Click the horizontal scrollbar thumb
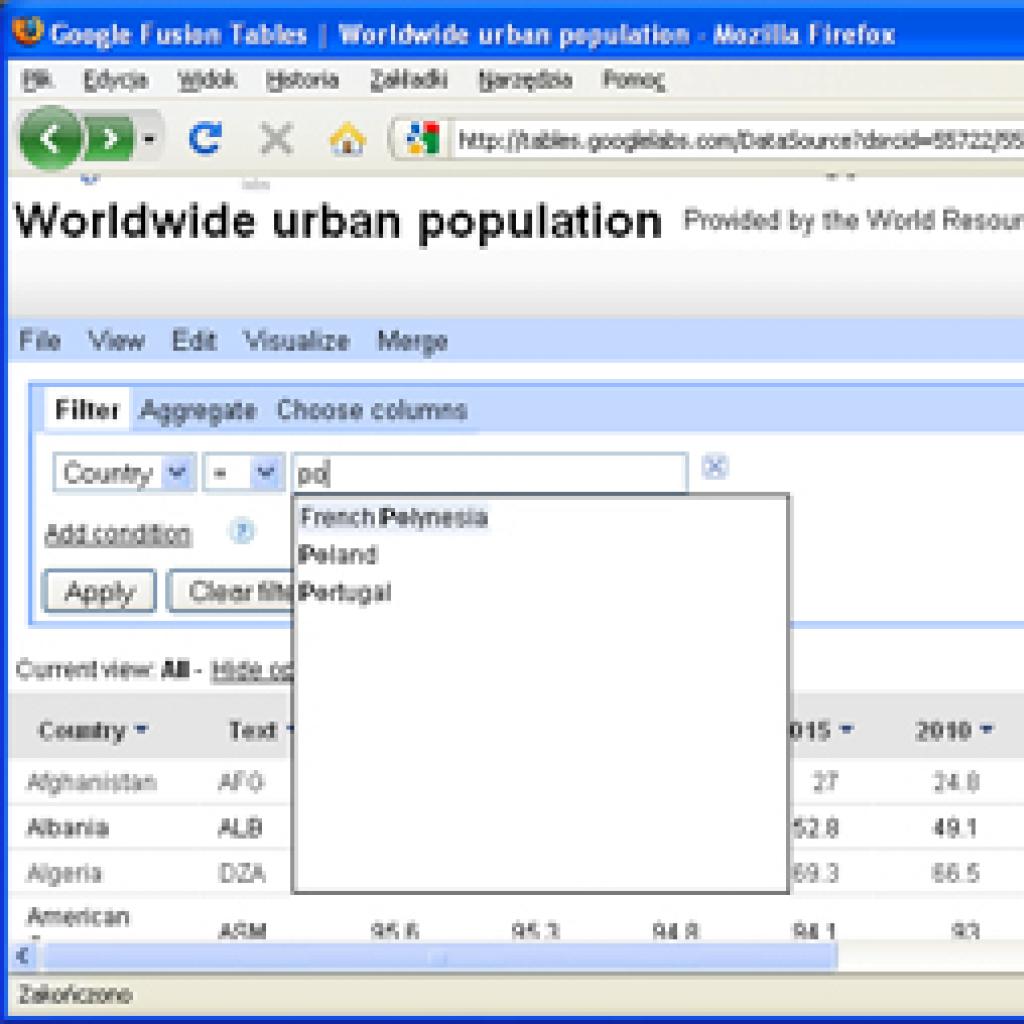This screenshot has width=1024, height=1024. tap(439, 957)
